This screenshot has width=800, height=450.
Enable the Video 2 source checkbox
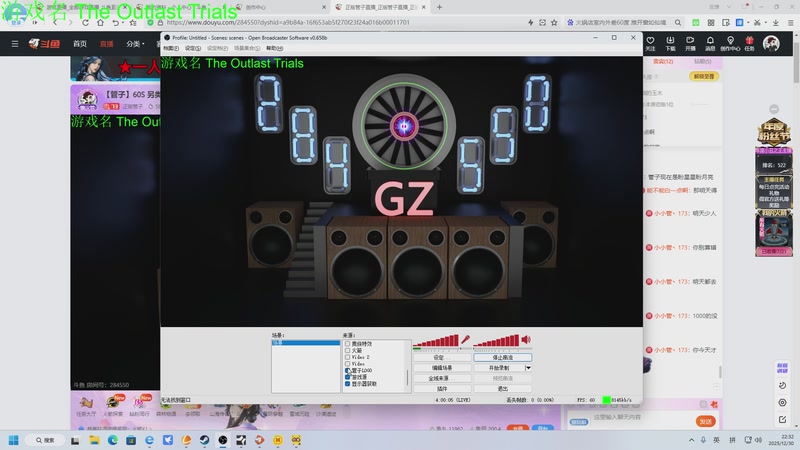pyautogui.click(x=347, y=357)
